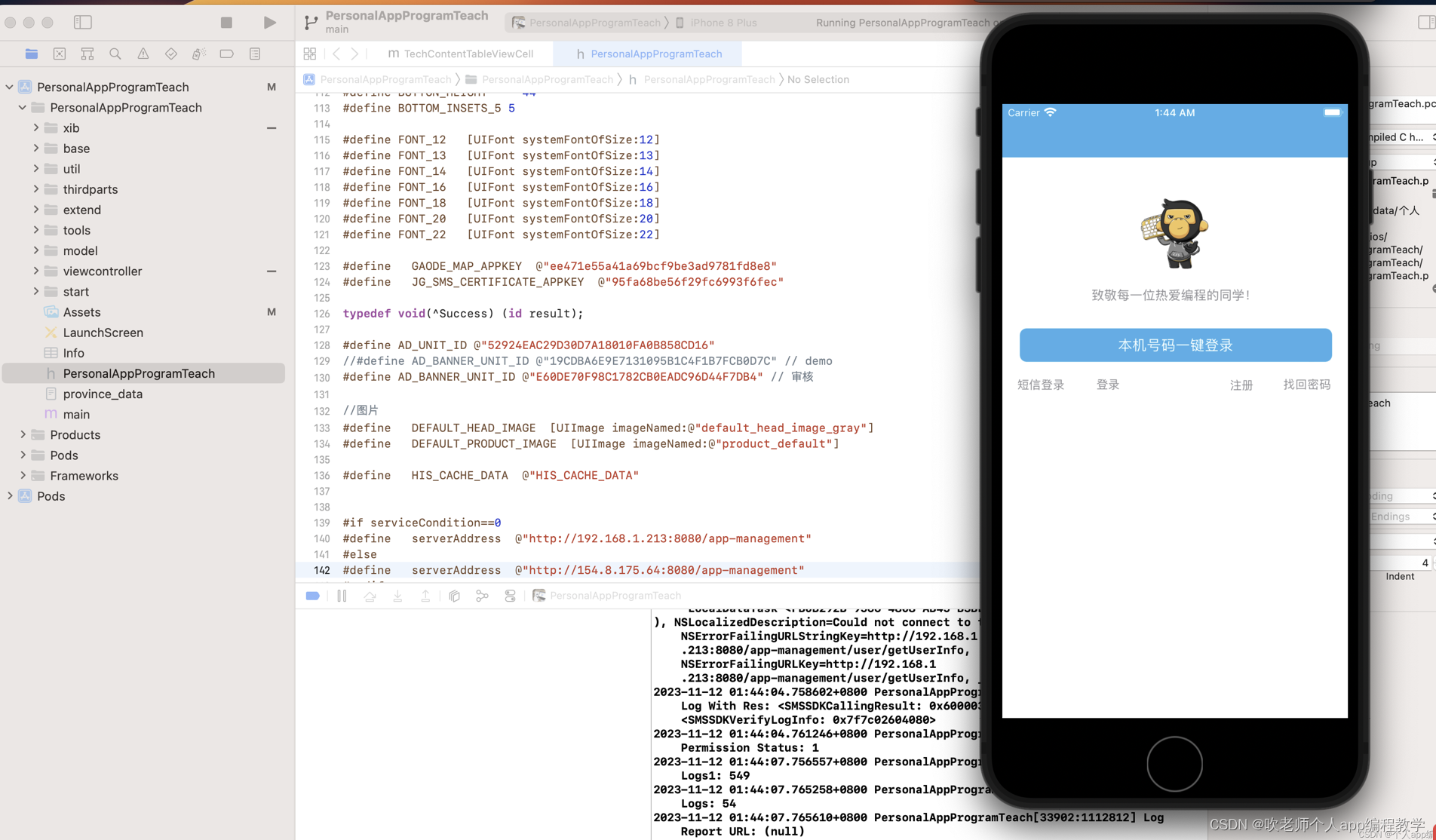Go forward with editor history arrow
The width and height of the screenshot is (1436, 840).
tap(355, 54)
